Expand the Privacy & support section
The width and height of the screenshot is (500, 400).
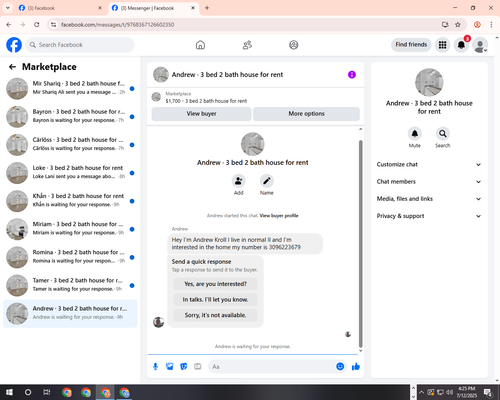tap(429, 216)
